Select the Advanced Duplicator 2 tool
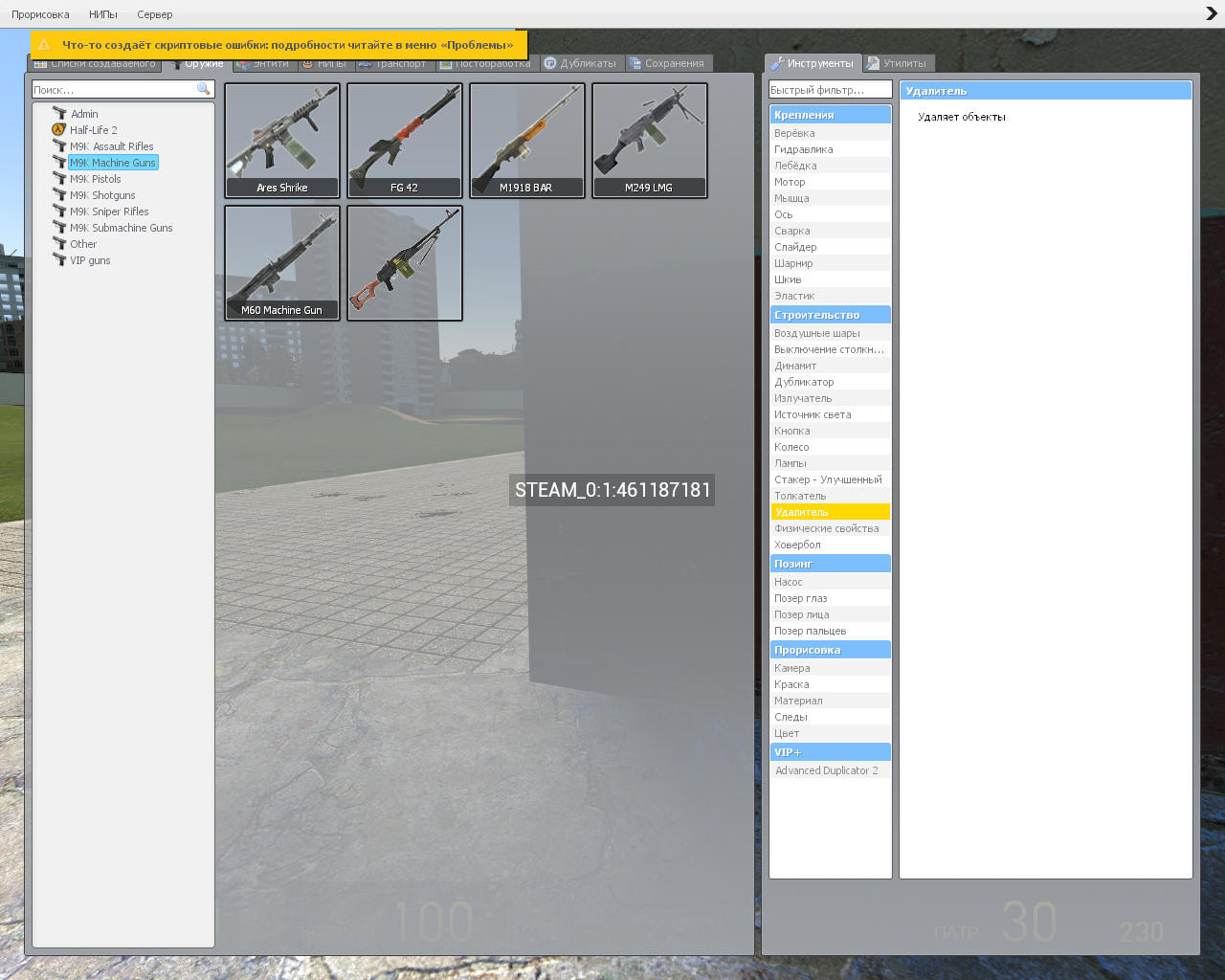 coord(831,770)
